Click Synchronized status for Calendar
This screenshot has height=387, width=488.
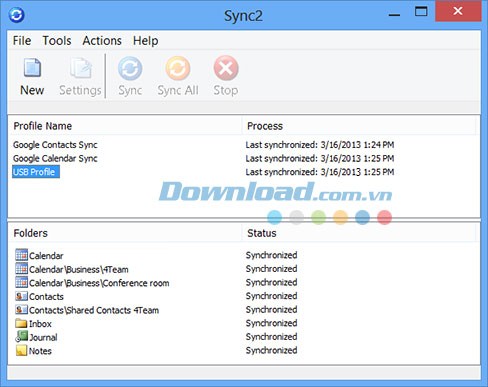click(x=271, y=255)
